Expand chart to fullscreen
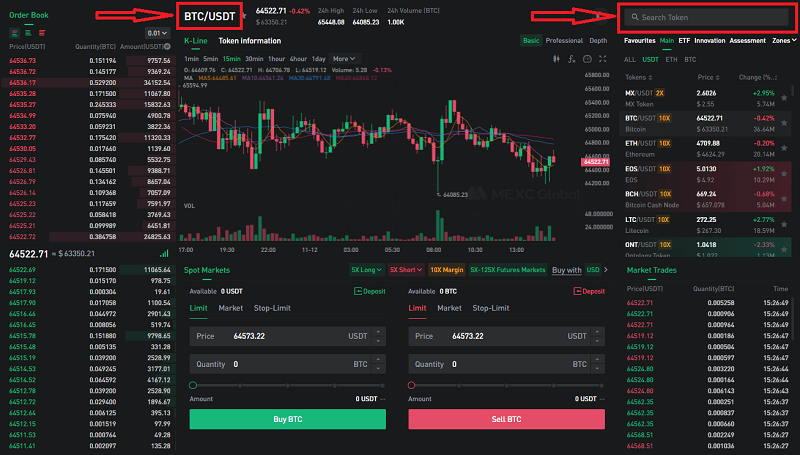 [603, 59]
